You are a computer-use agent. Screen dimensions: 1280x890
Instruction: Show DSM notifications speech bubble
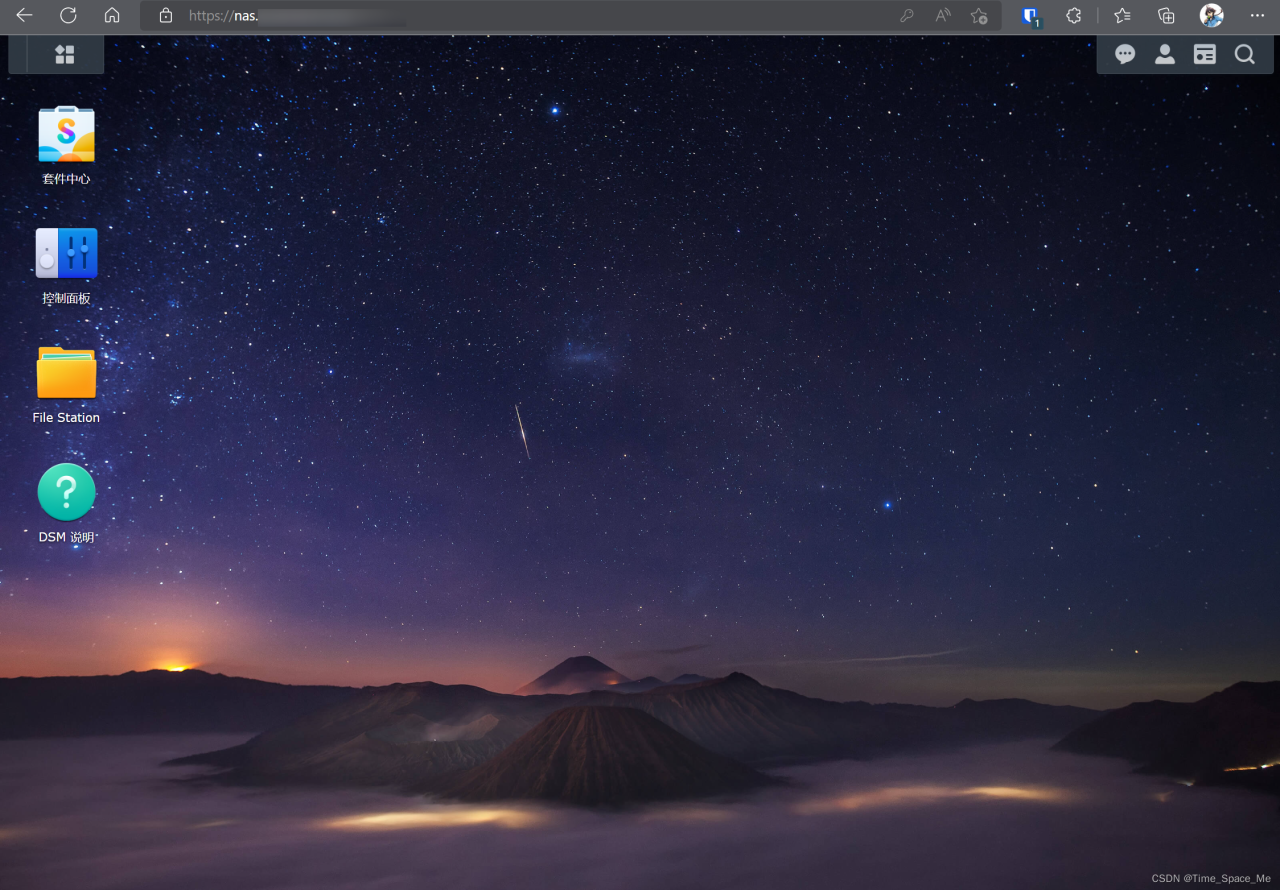1125,55
